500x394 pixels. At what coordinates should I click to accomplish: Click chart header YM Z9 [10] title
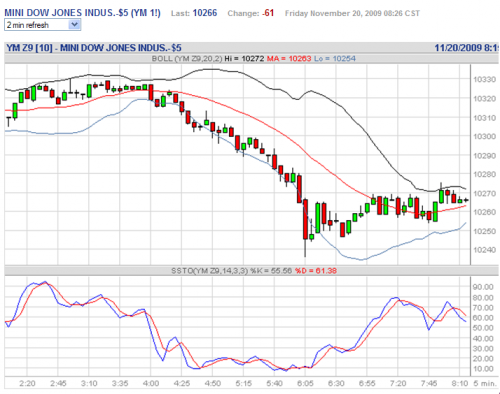click(x=94, y=48)
